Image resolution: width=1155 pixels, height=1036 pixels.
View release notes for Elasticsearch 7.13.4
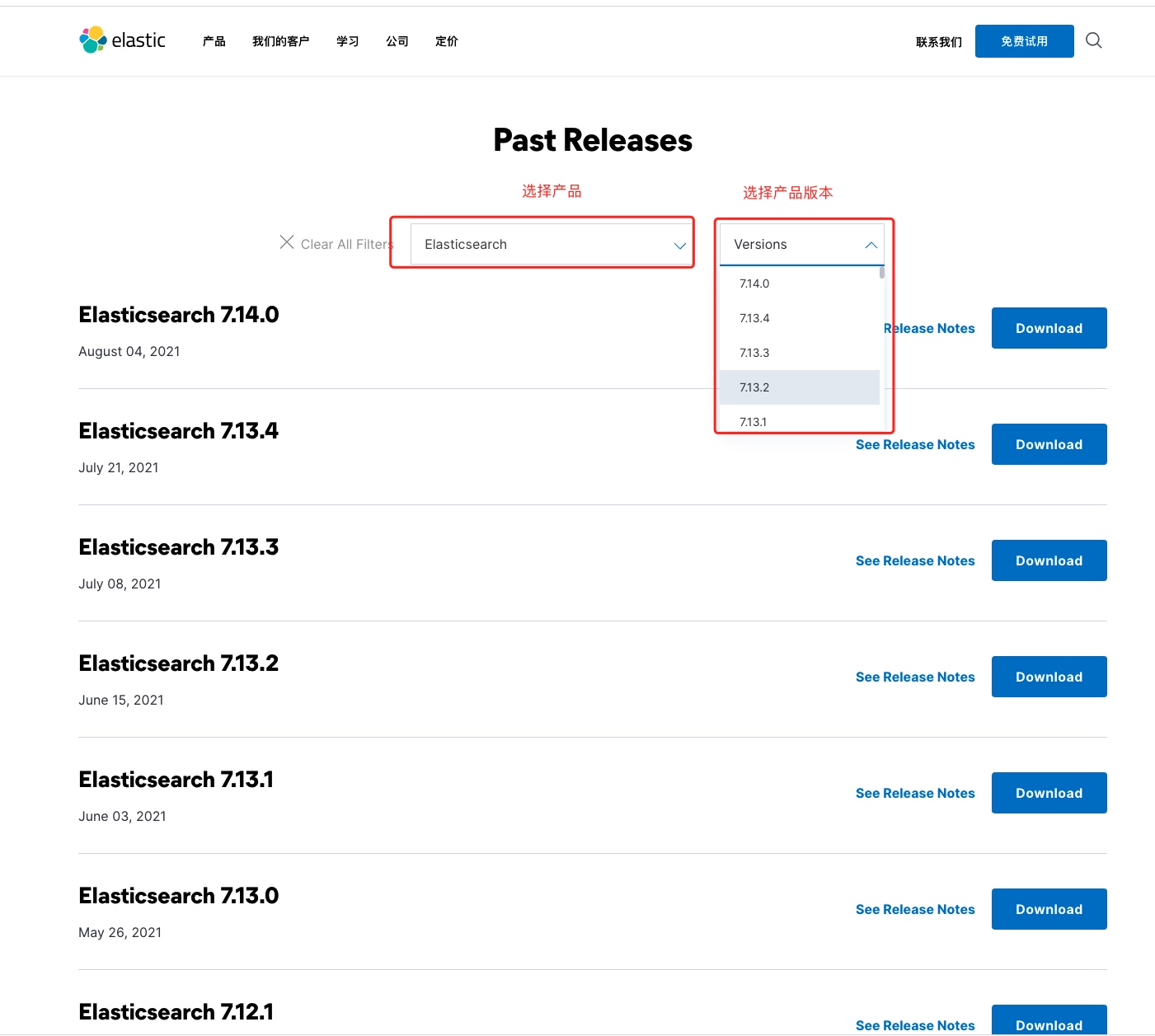point(915,444)
